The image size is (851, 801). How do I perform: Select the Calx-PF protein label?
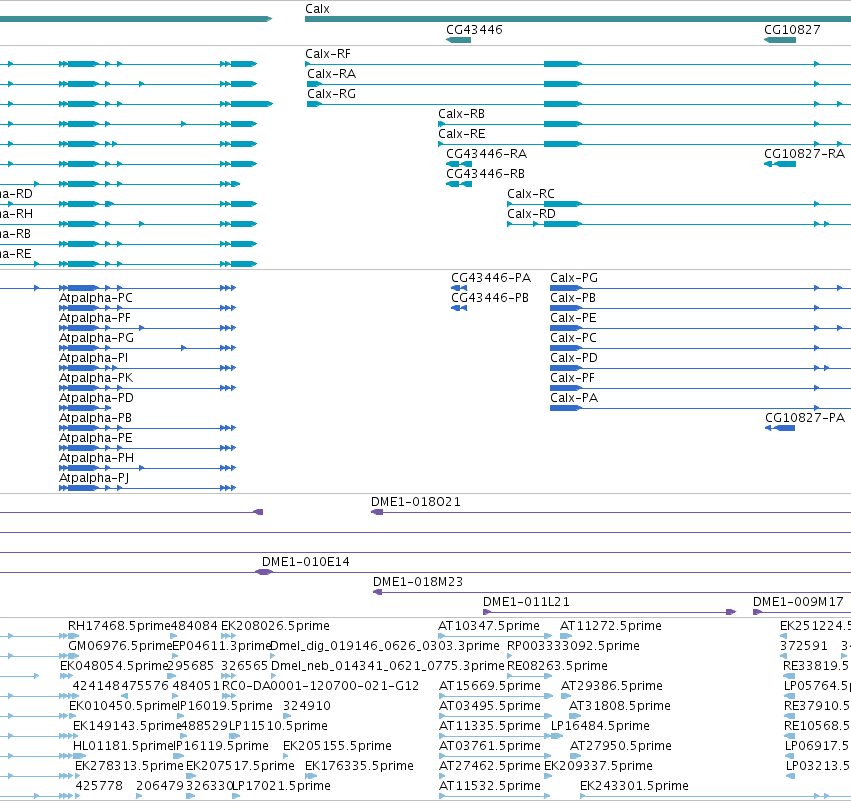tap(572, 378)
